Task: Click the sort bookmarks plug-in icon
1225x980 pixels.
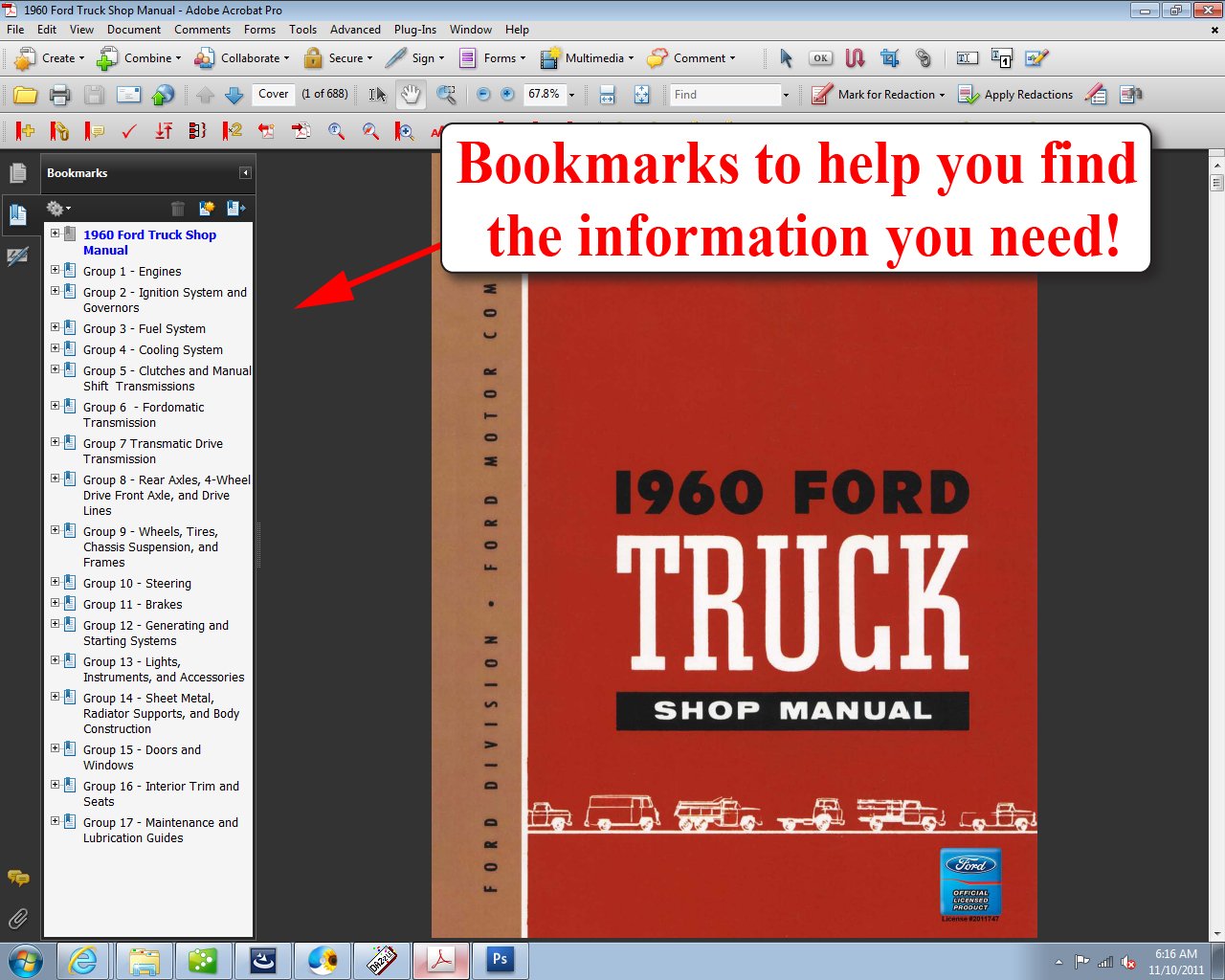Action: 164,131
